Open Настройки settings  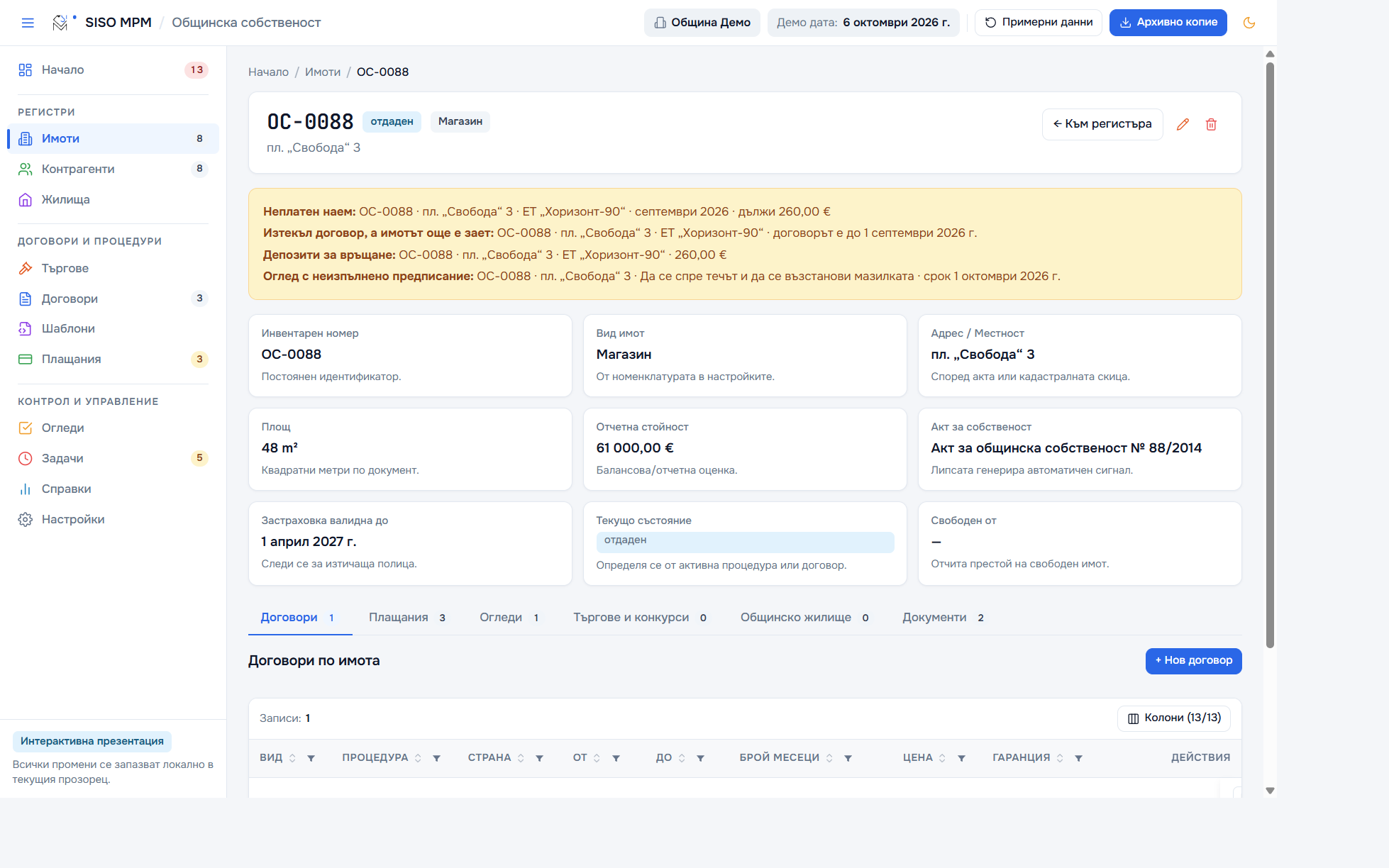tap(113, 519)
